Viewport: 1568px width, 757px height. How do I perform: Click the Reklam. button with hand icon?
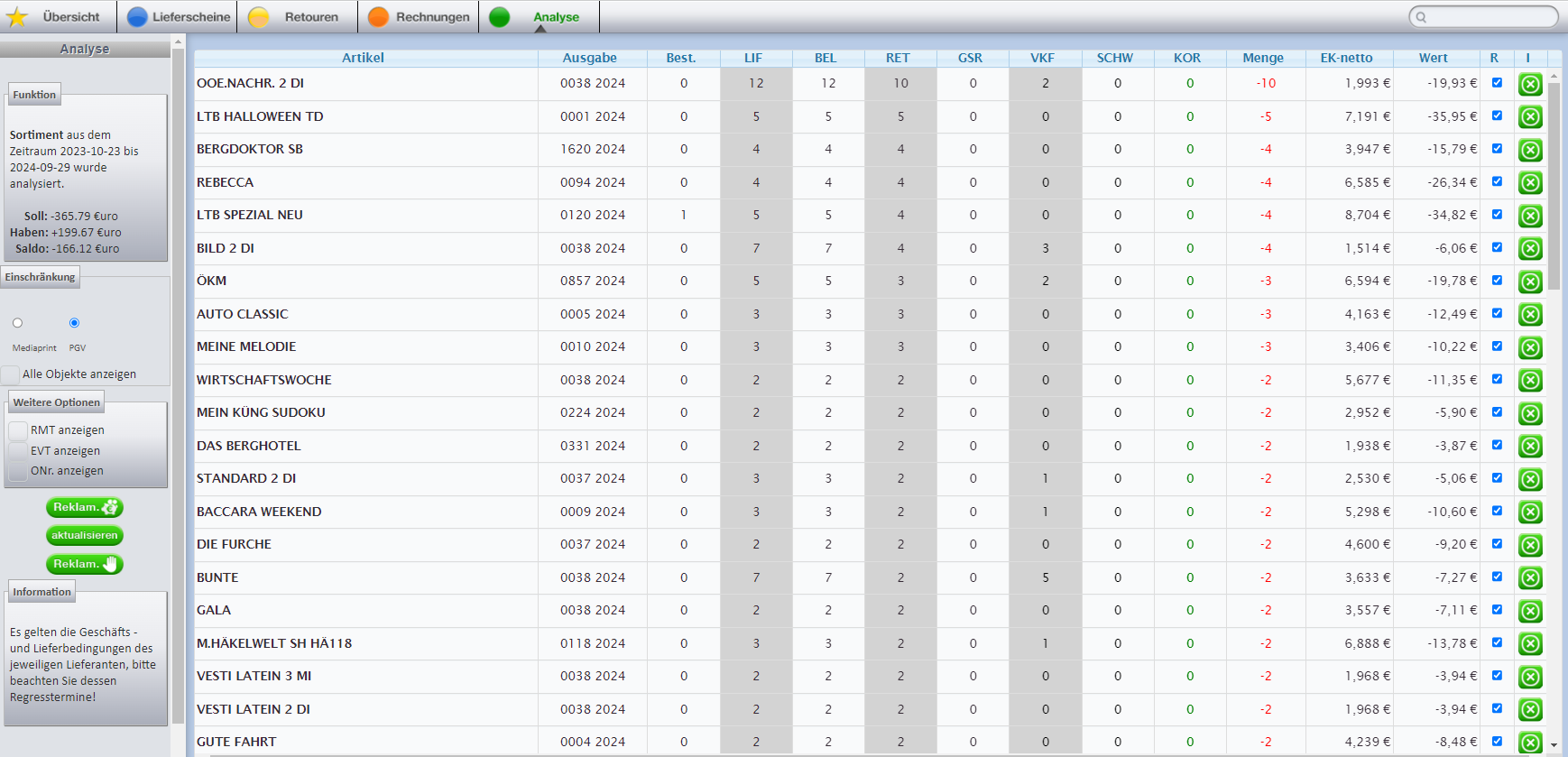85,564
